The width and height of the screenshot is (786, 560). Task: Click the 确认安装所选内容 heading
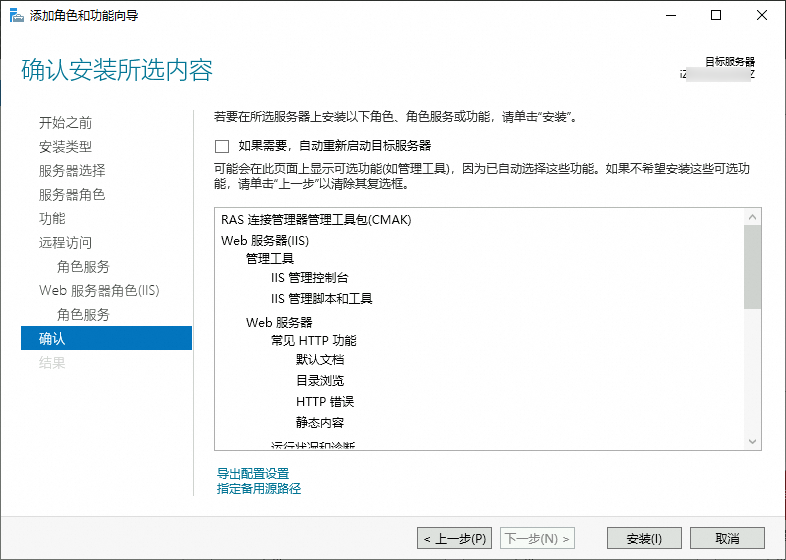[117, 70]
